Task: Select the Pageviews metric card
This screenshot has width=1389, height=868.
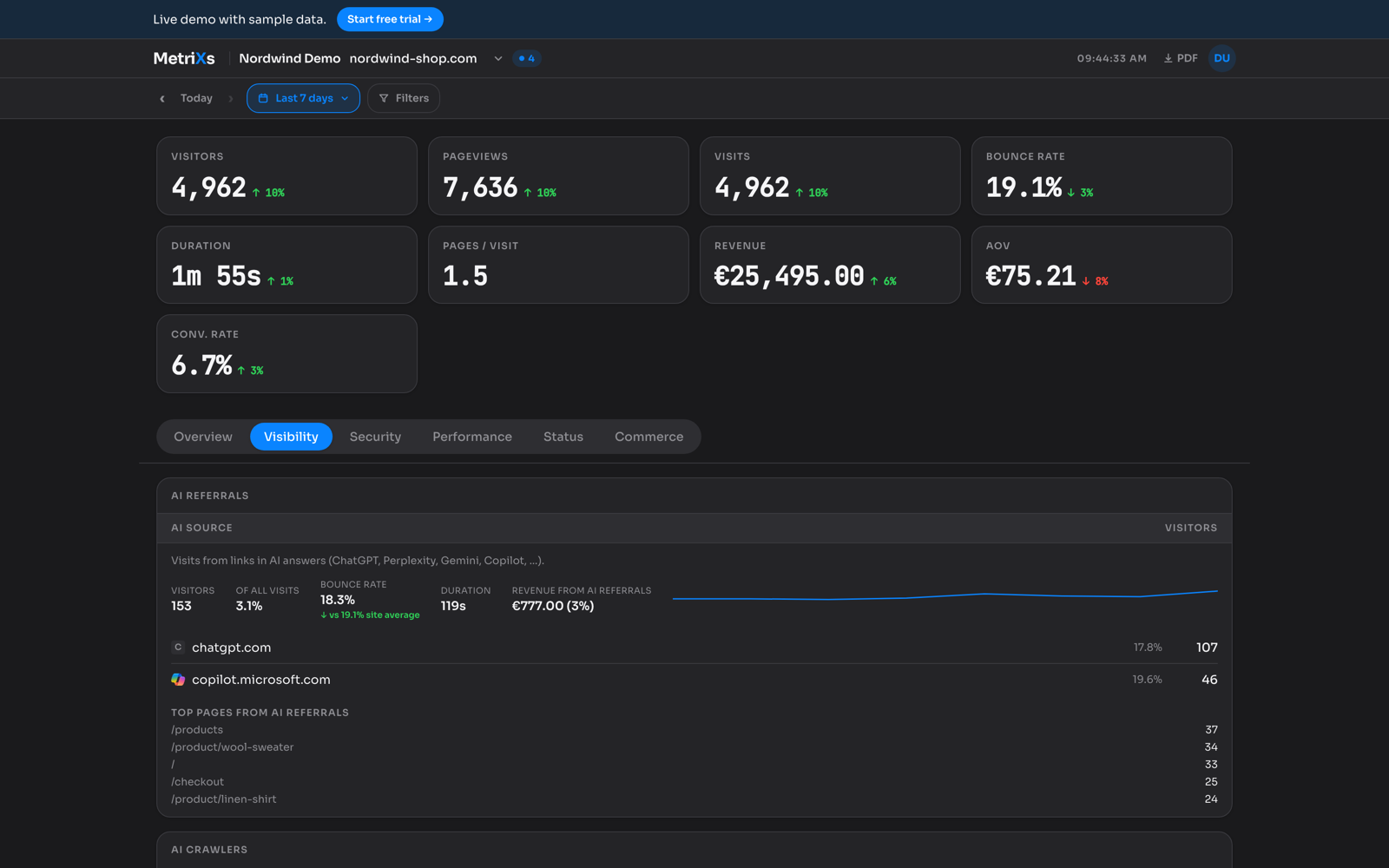Action: coord(558,175)
